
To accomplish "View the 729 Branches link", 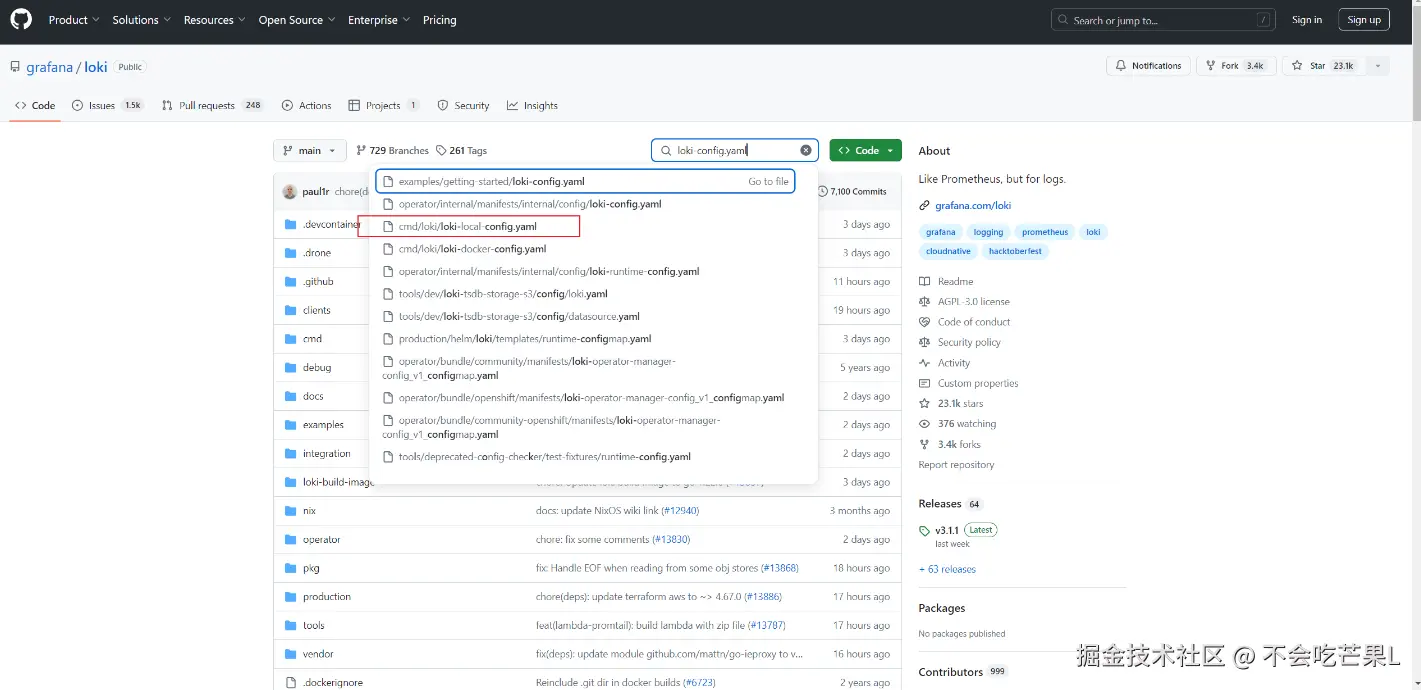I will (392, 150).
